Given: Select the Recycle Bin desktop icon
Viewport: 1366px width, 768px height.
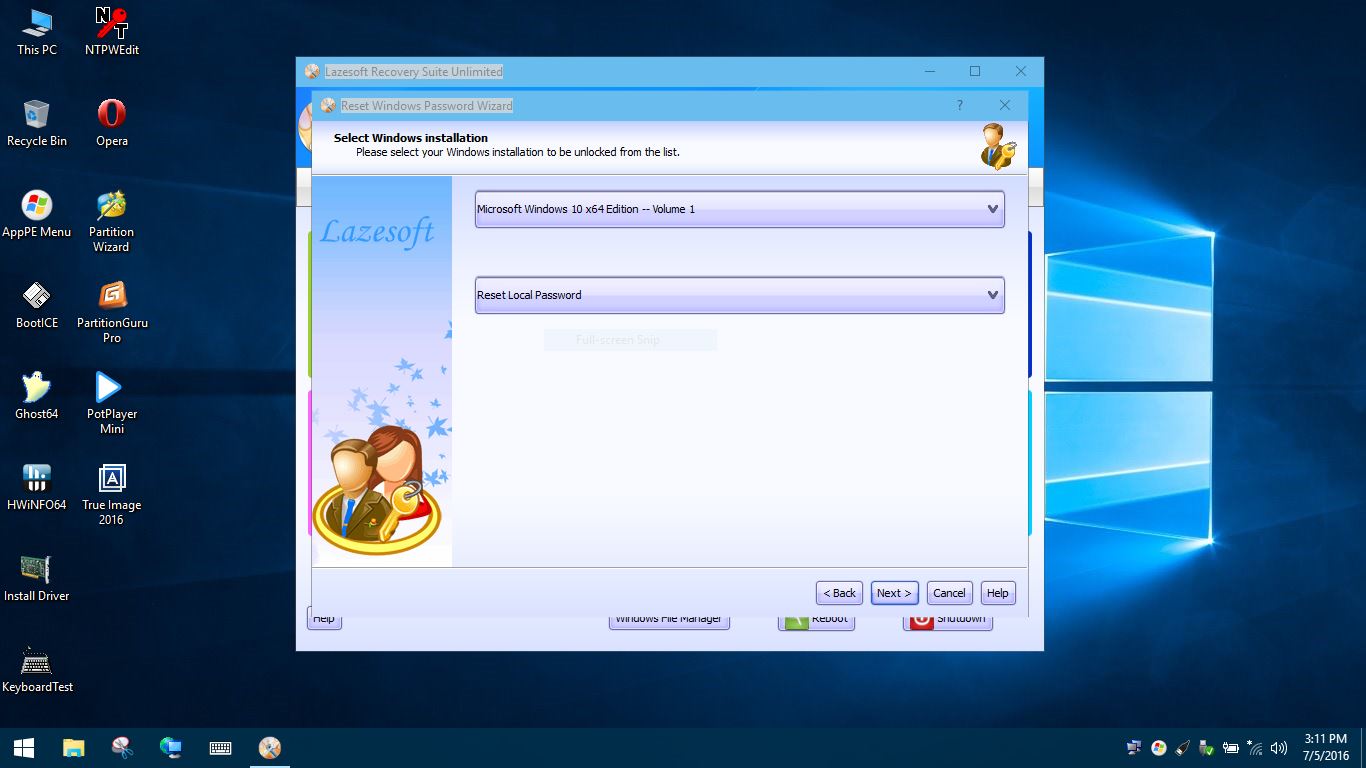Looking at the screenshot, I should pyautogui.click(x=37, y=123).
